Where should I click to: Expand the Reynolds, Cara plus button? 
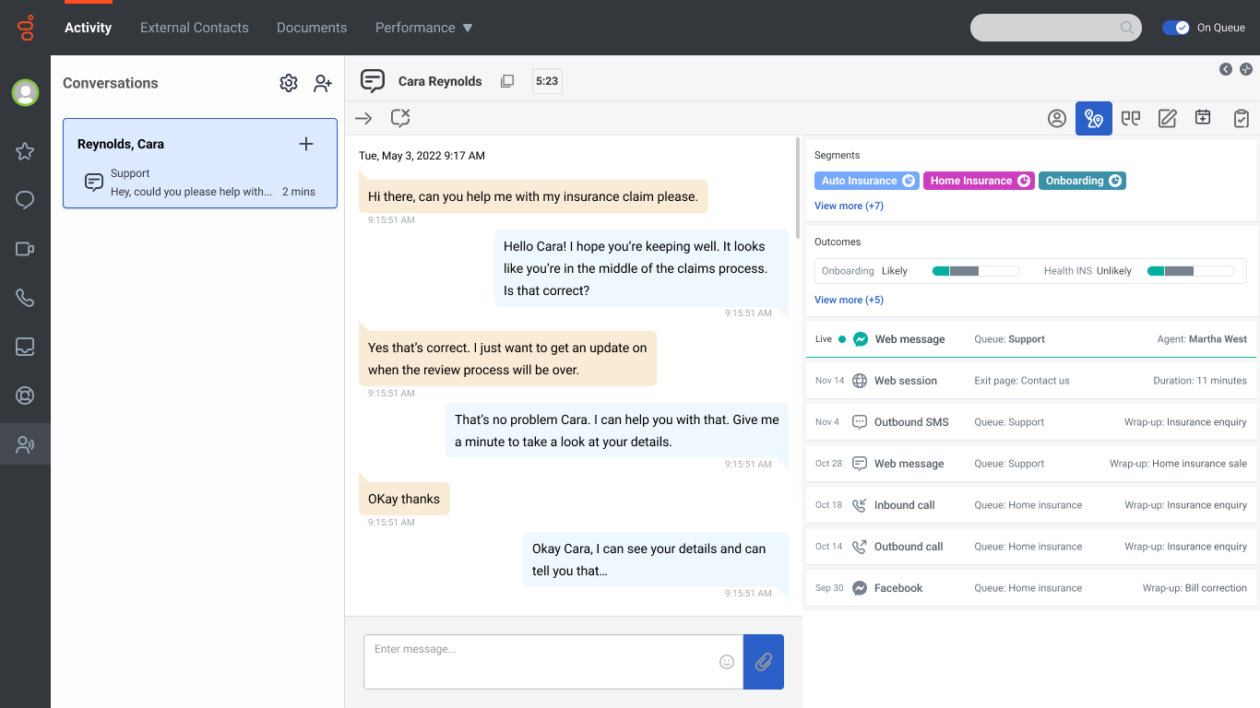pyautogui.click(x=306, y=144)
